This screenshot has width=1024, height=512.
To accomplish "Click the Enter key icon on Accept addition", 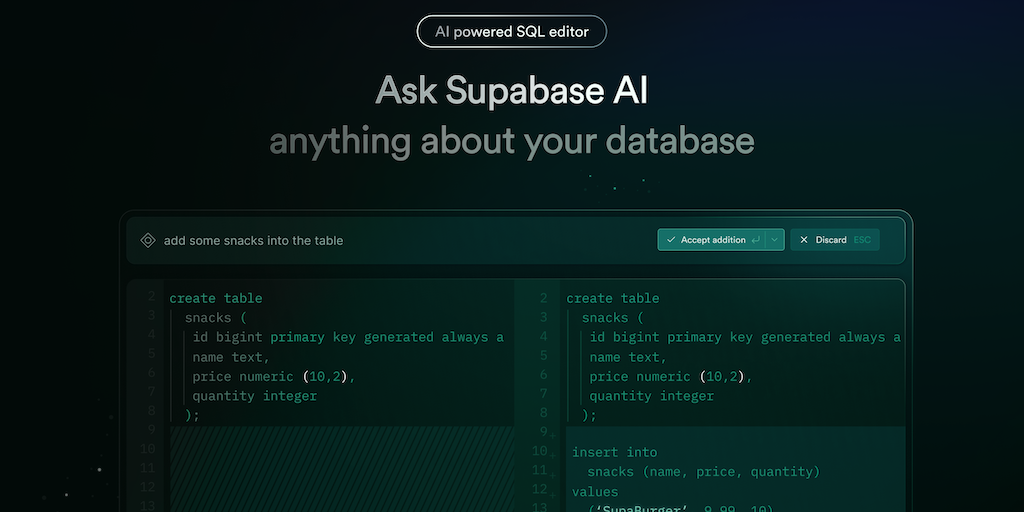I will (x=755, y=240).
